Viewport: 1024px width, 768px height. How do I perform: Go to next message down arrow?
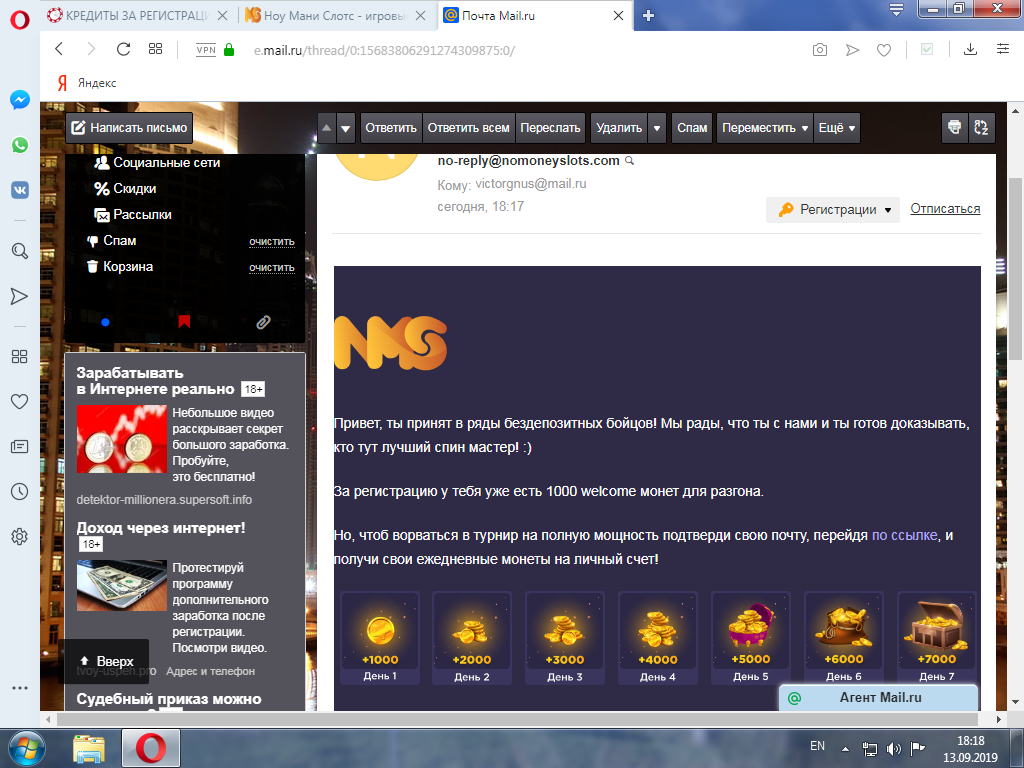click(346, 127)
